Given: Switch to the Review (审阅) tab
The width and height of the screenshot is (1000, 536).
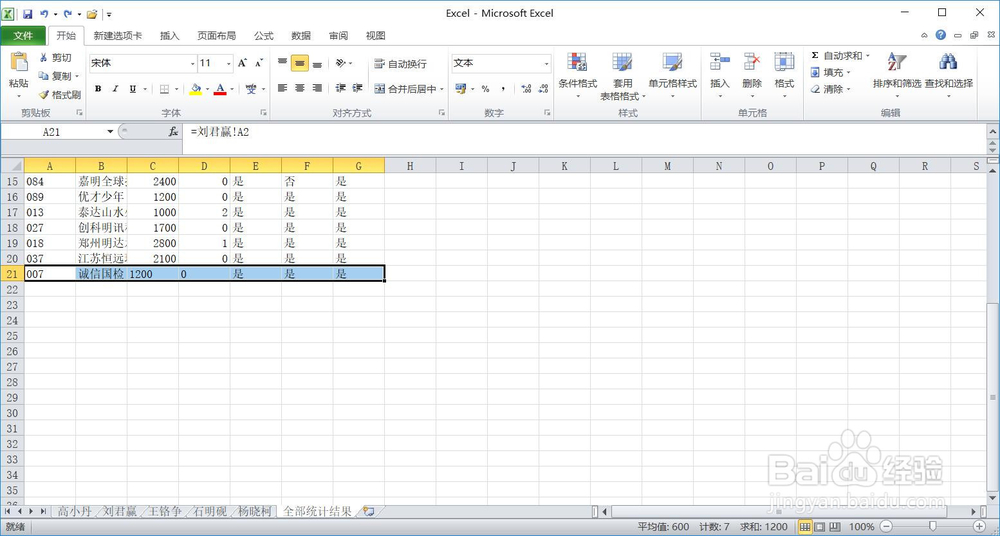Looking at the screenshot, I should tap(339, 36).
